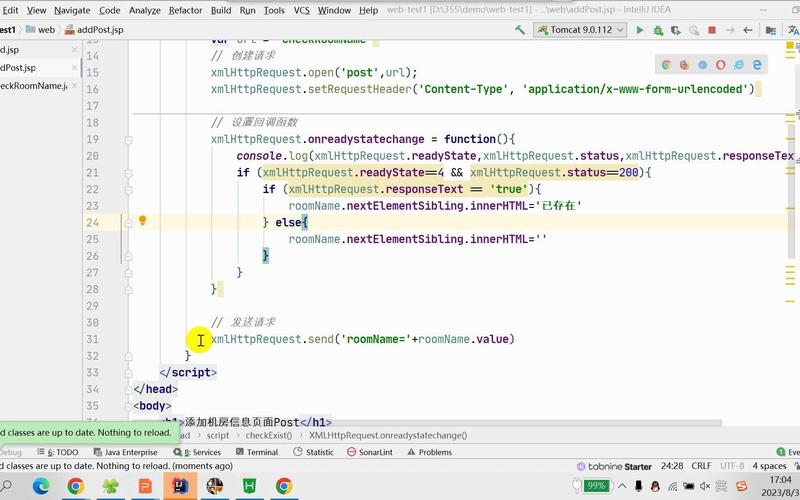Open the Help menu

pyautogui.click(x=368, y=10)
